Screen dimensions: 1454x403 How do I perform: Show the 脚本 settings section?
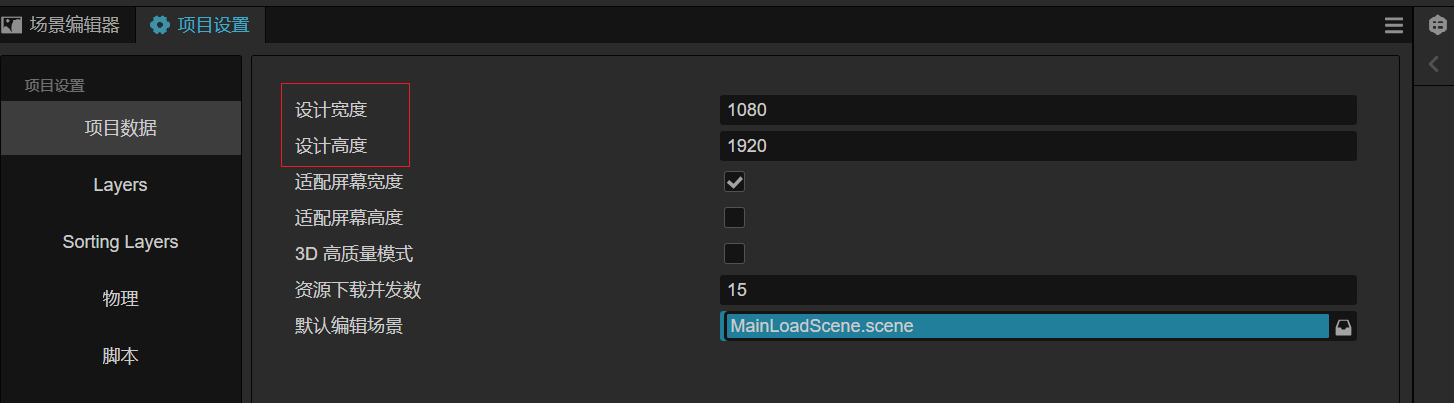120,356
